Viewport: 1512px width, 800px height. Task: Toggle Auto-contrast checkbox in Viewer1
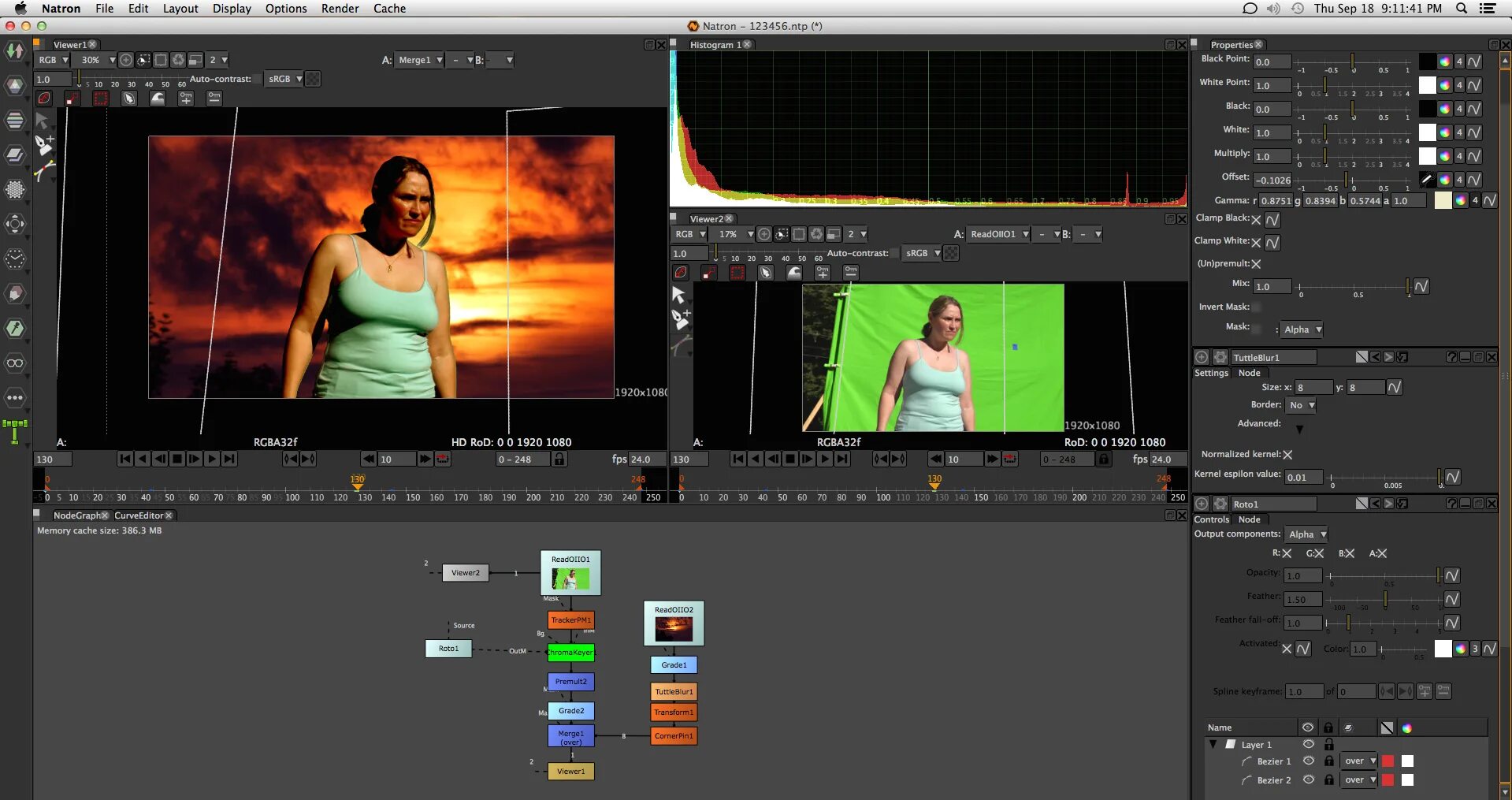pos(258,79)
